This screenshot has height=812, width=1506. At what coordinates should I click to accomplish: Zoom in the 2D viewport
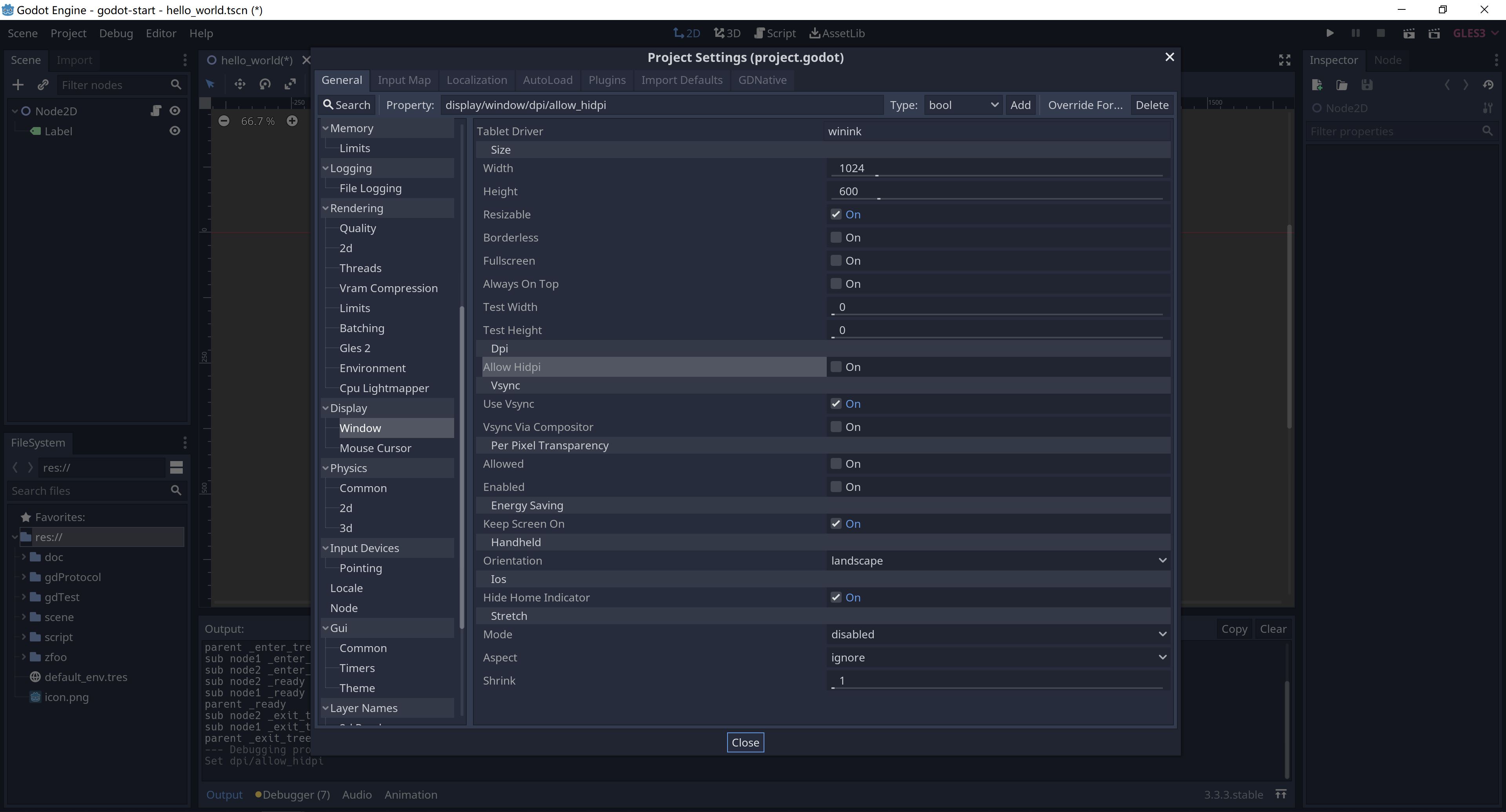coord(292,121)
